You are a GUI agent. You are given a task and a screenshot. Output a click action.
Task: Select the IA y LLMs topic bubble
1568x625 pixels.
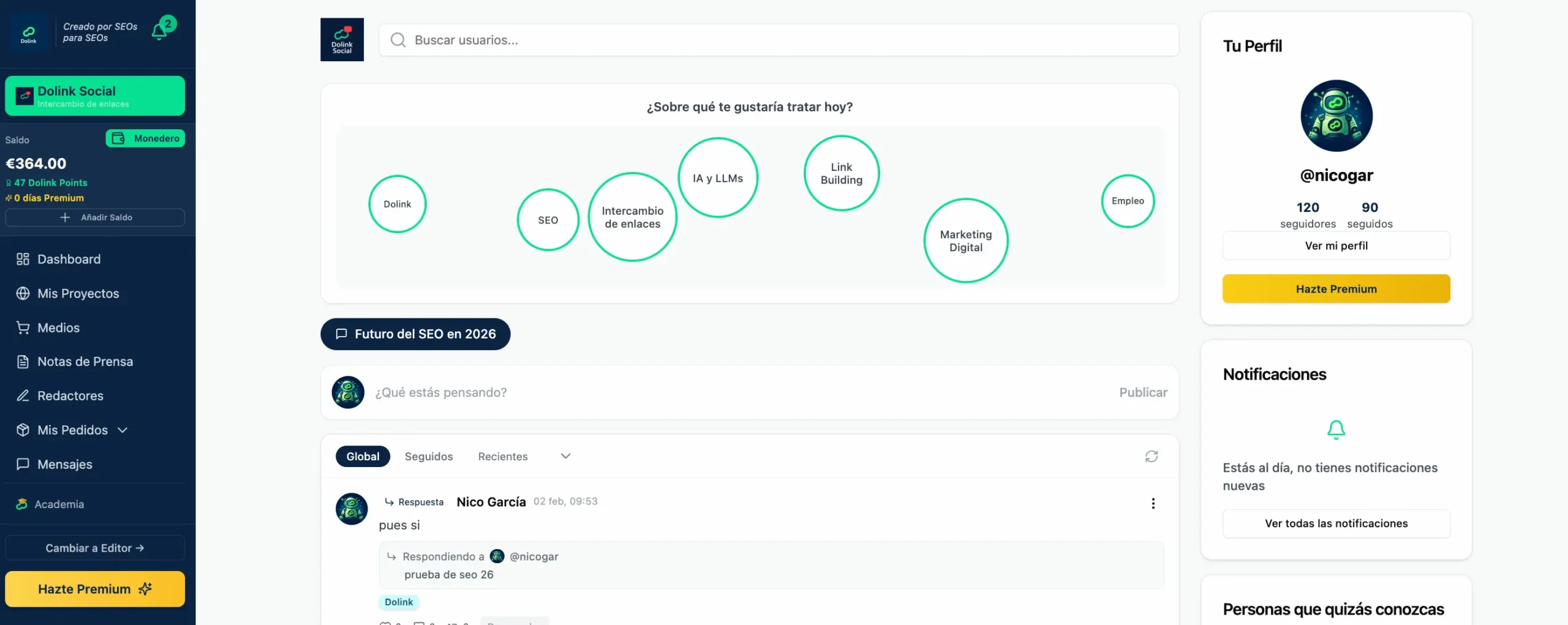pyautogui.click(x=717, y=178)
